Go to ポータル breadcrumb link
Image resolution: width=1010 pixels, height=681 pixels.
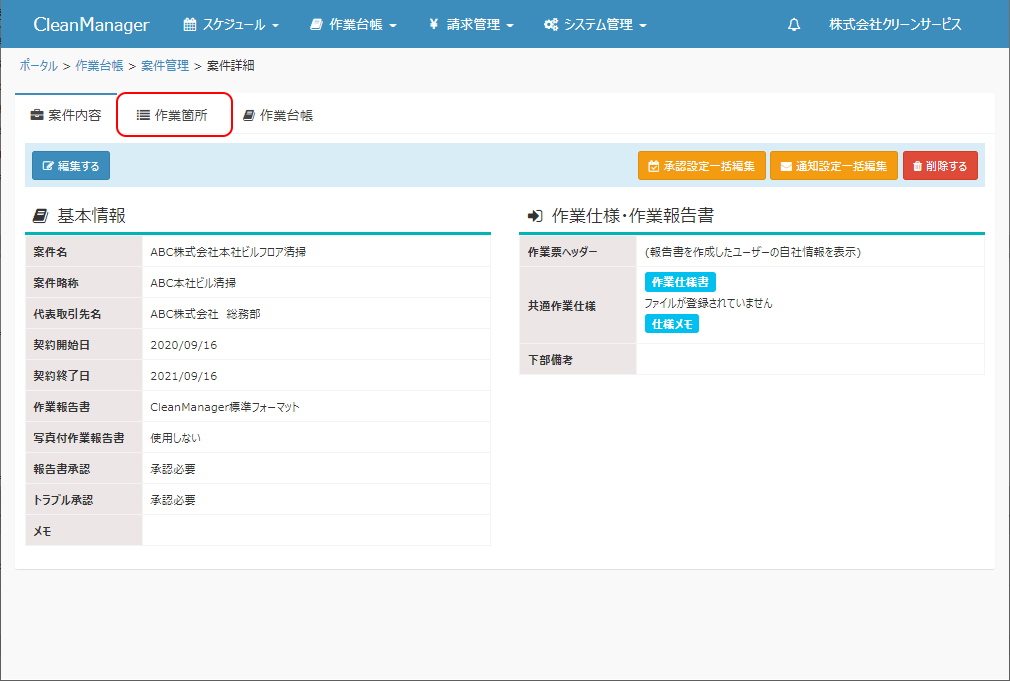point(38,66)
